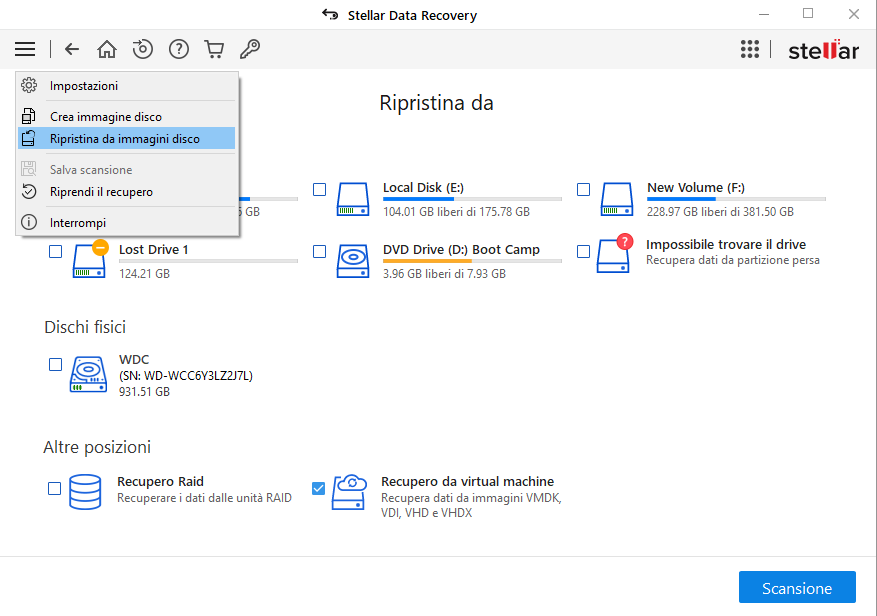Image resolution: width=877 pixels, height=616 pixels.
Task: Choose Riprendi il recupero menu entry
Action: click(126, 192)
